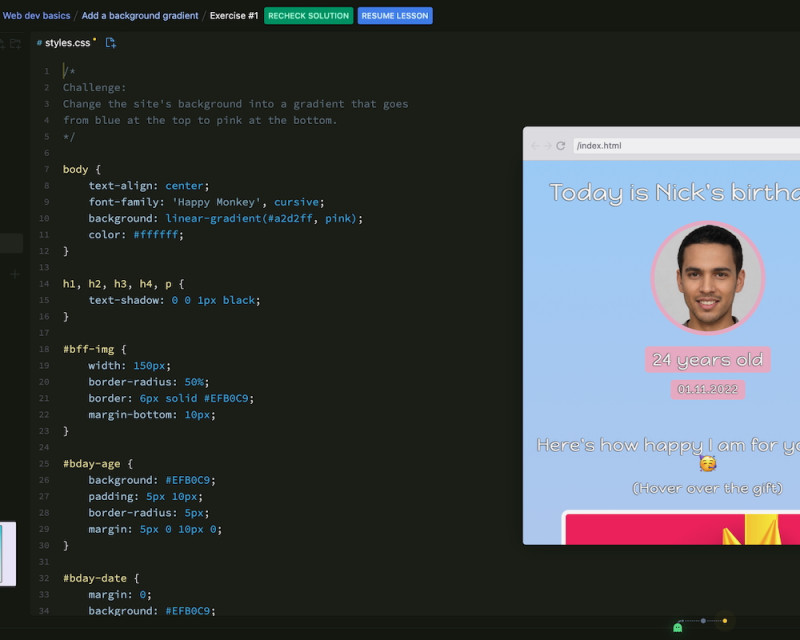The height and width of the screenshot is (640, 800).
Task: Click the round progress marker between the dotted tracks
Action: click(703, 621)
